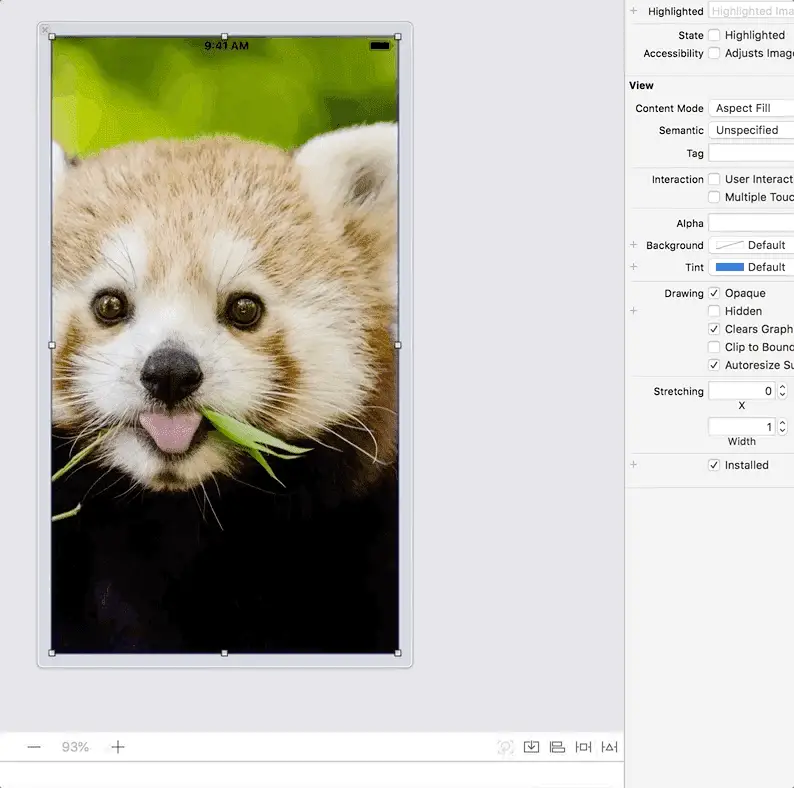Click the bottom-right resize handle of image view
This screenshot has height=788, width=794.
coord(398,653)
